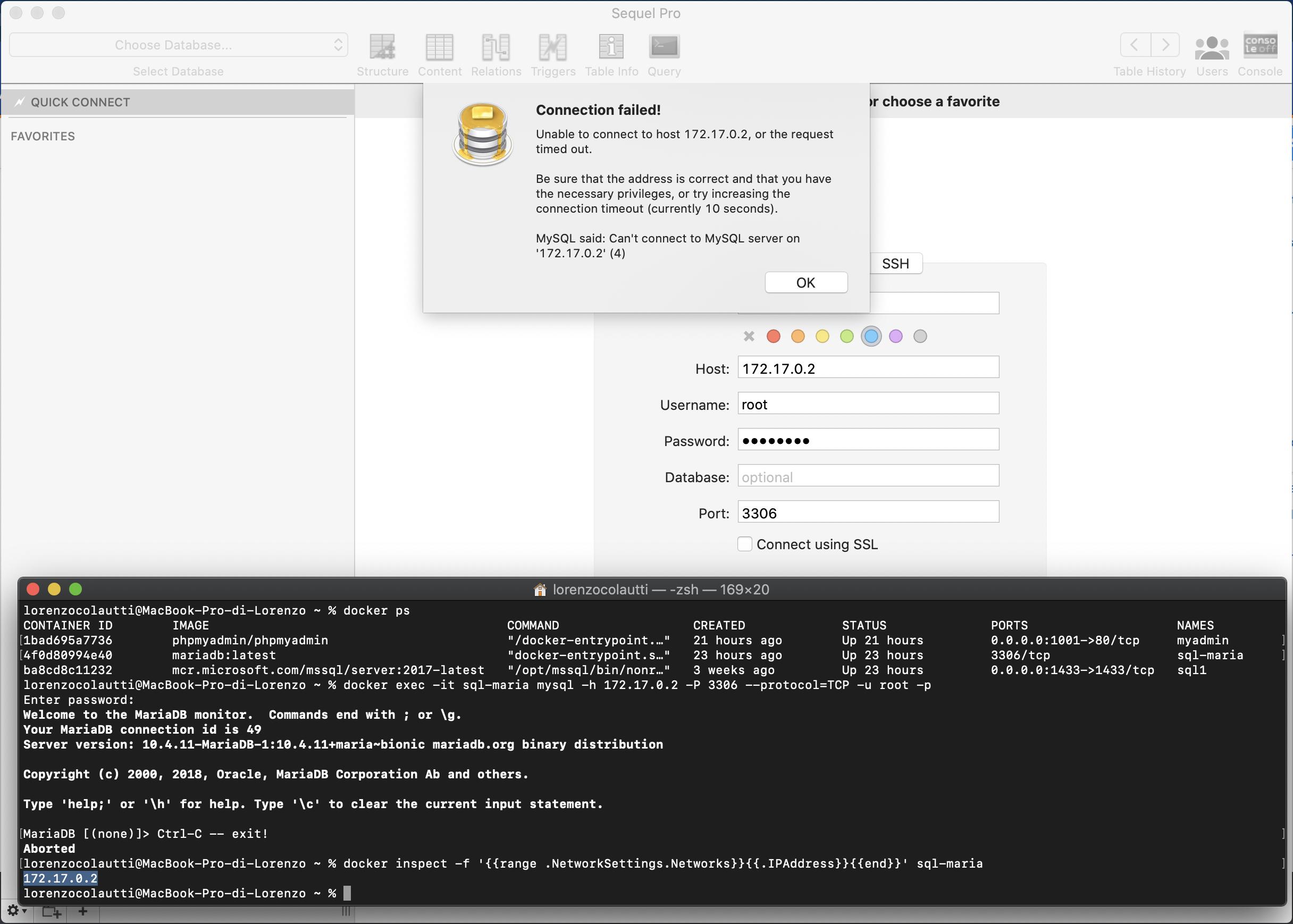Click container ID 1bad695a7736 in Terminal

pos(68,640)
